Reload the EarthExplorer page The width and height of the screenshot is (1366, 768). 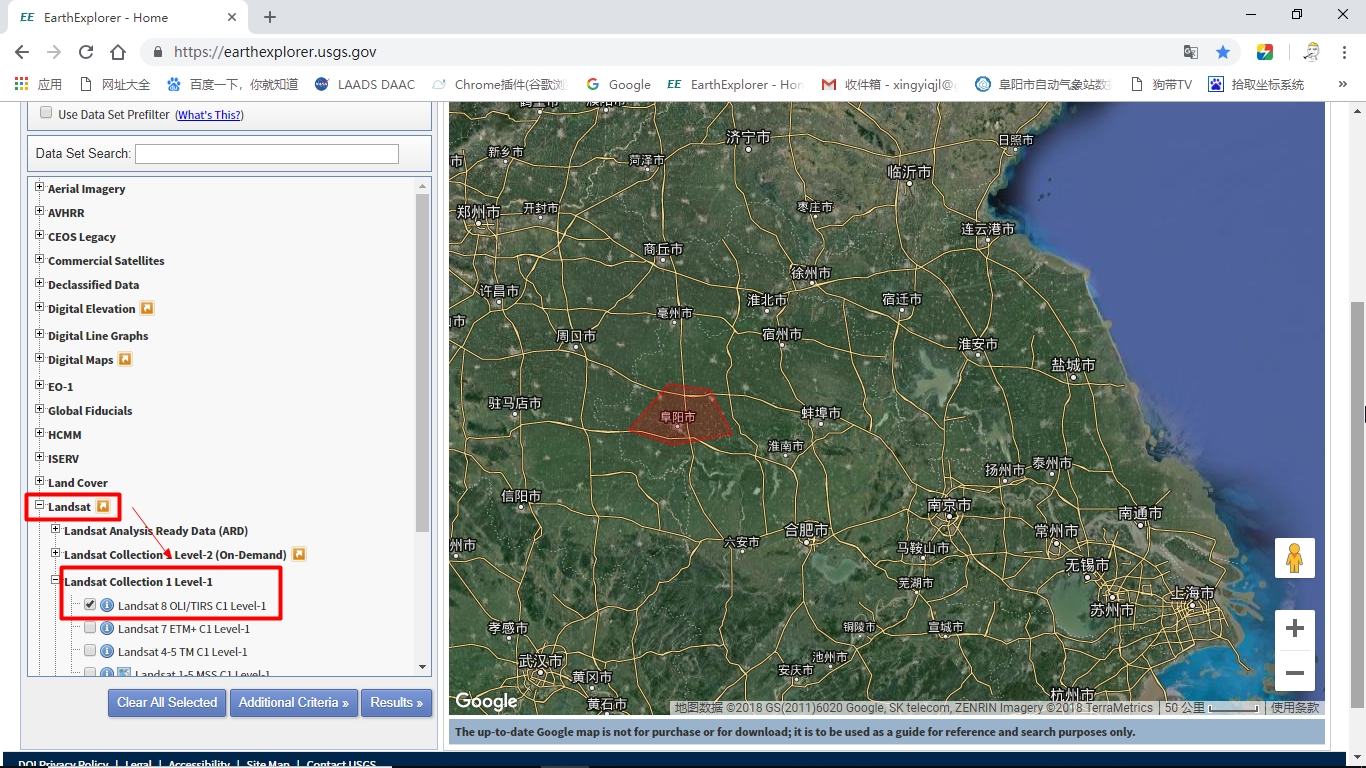pos(86,52)
